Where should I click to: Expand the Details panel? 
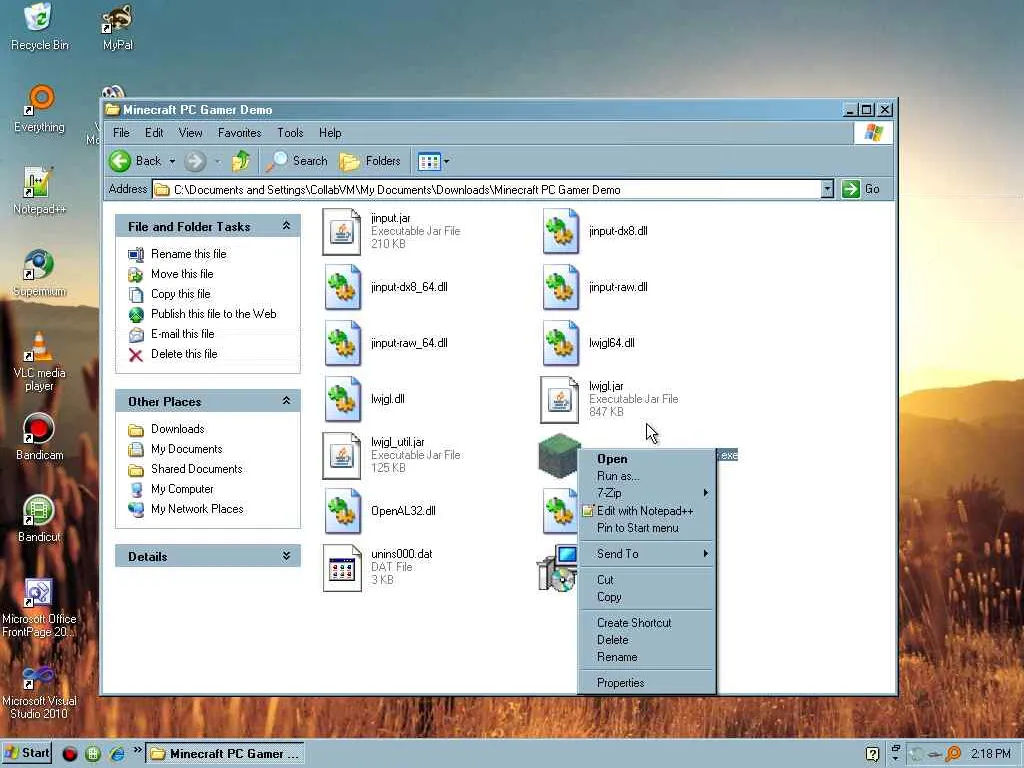tap(286, 556)
